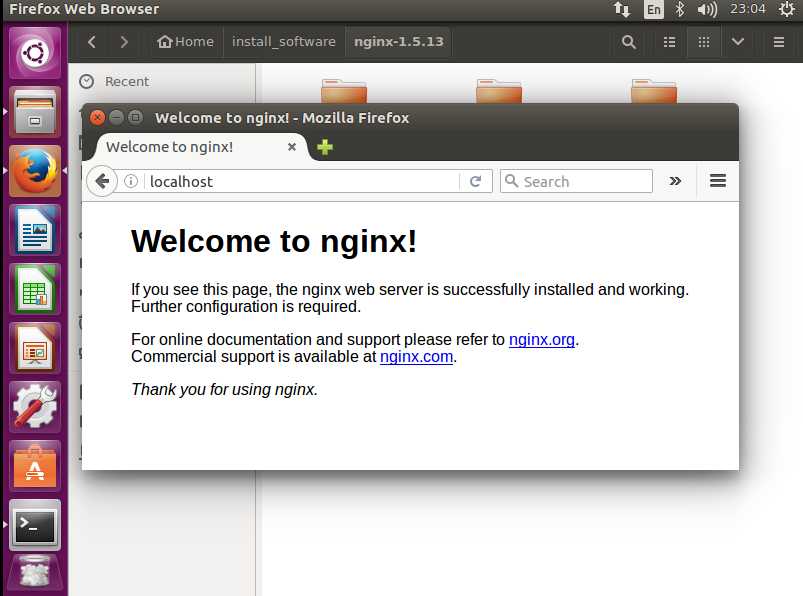Open a new Firefox tab
Screen dimensions: 803x596
coord(325,147)
